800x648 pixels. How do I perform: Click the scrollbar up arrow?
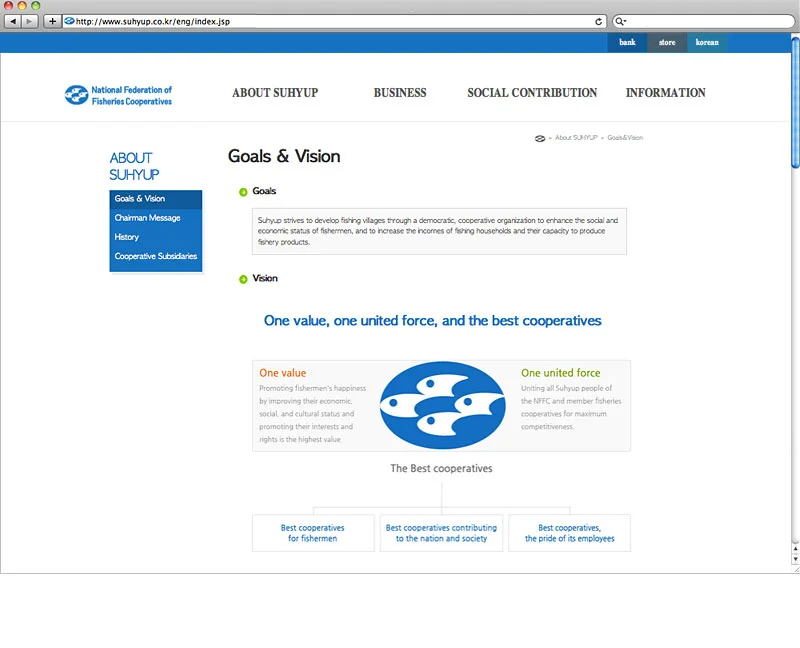click(795, 549)
